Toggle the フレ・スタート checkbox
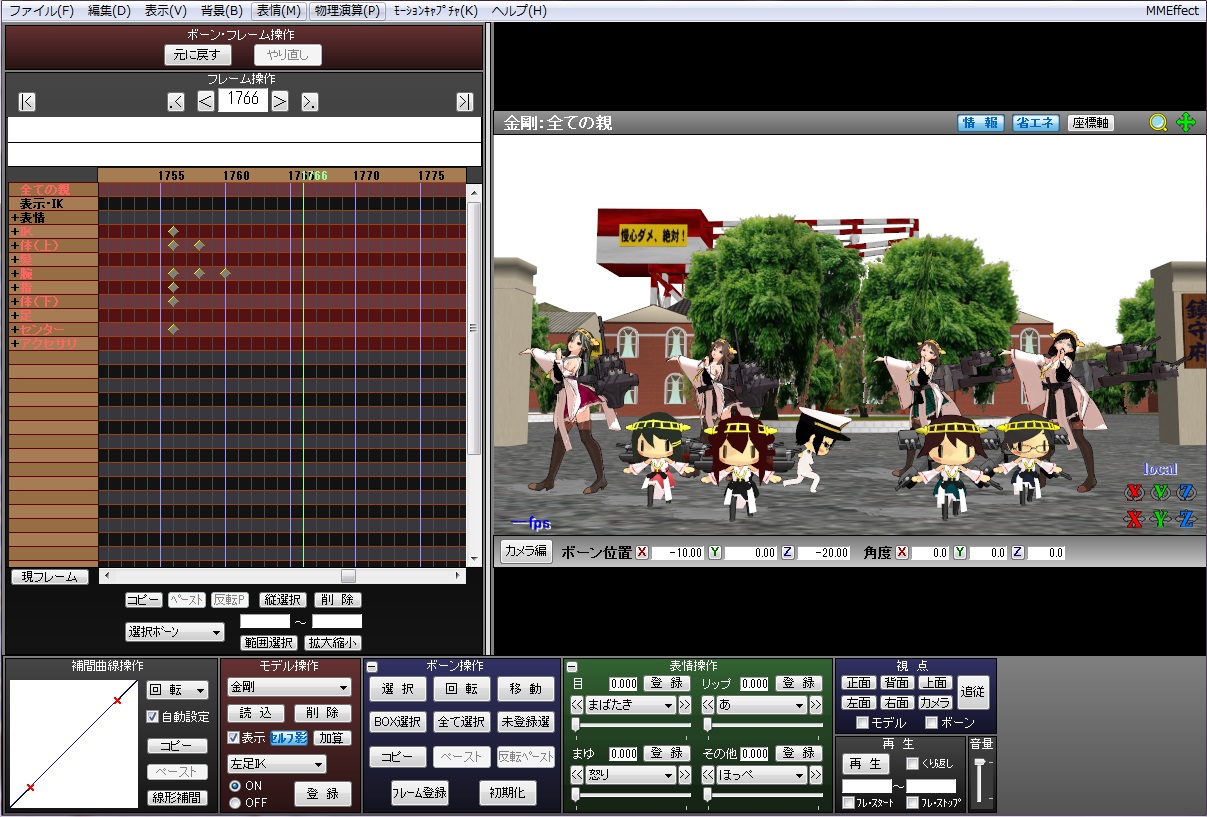 [x=848, y=803]
